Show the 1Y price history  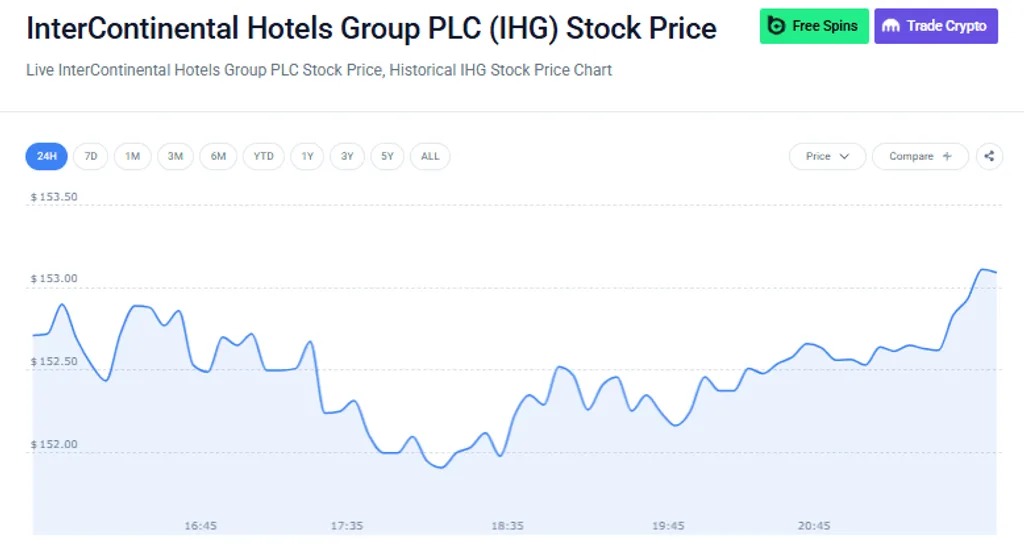[x=308, y=156]
